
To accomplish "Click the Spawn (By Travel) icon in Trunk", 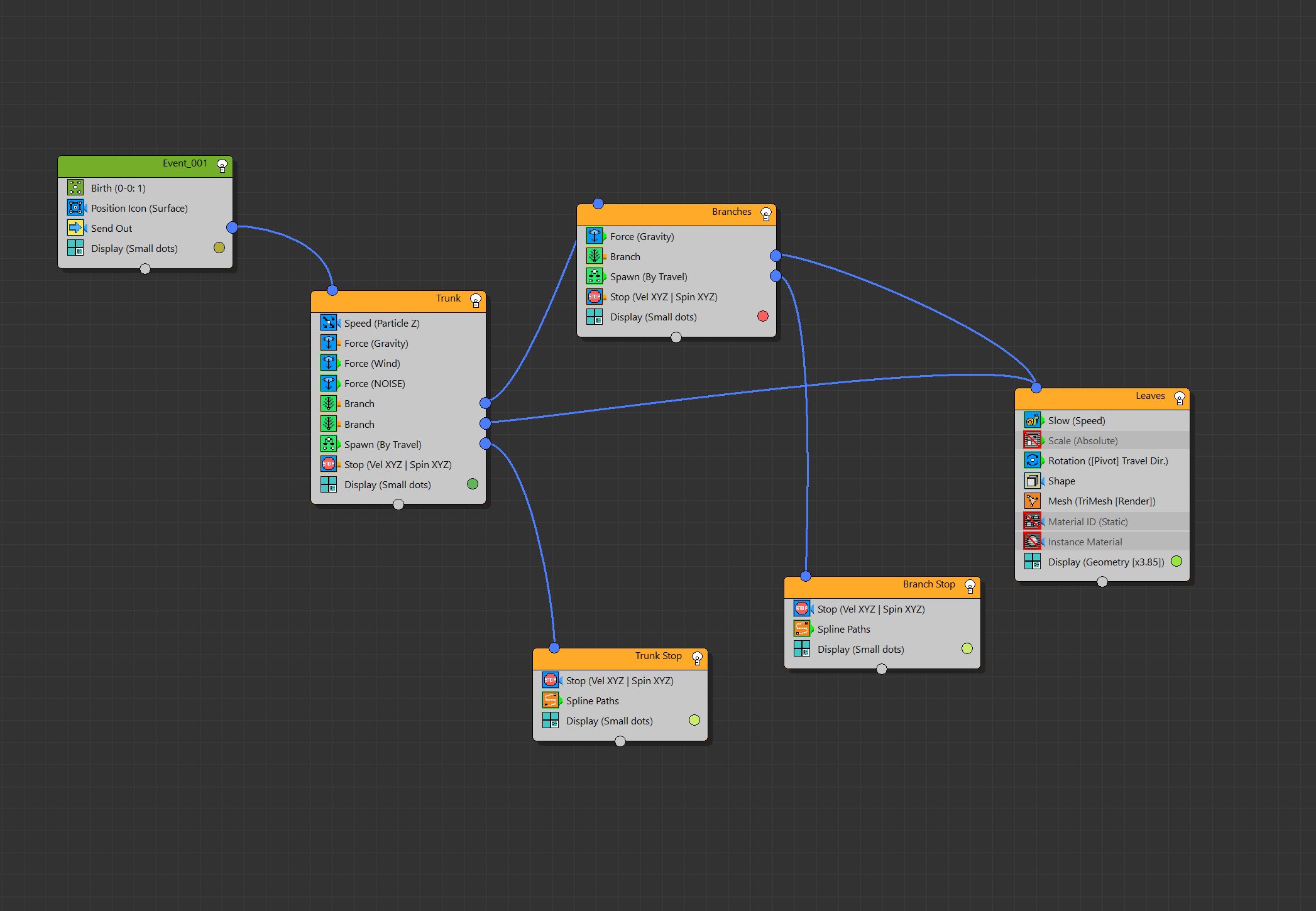I will 328,444.
